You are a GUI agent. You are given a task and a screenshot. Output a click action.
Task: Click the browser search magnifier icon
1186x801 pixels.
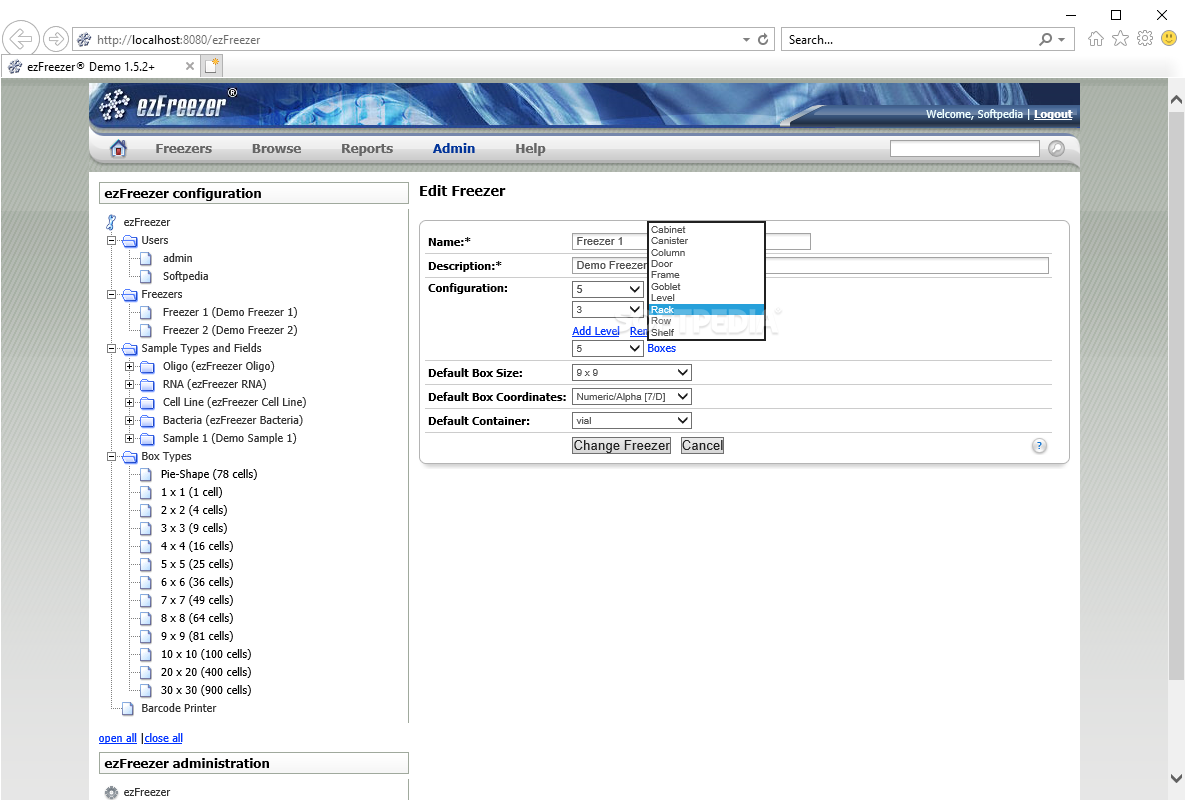point(1045,39)
